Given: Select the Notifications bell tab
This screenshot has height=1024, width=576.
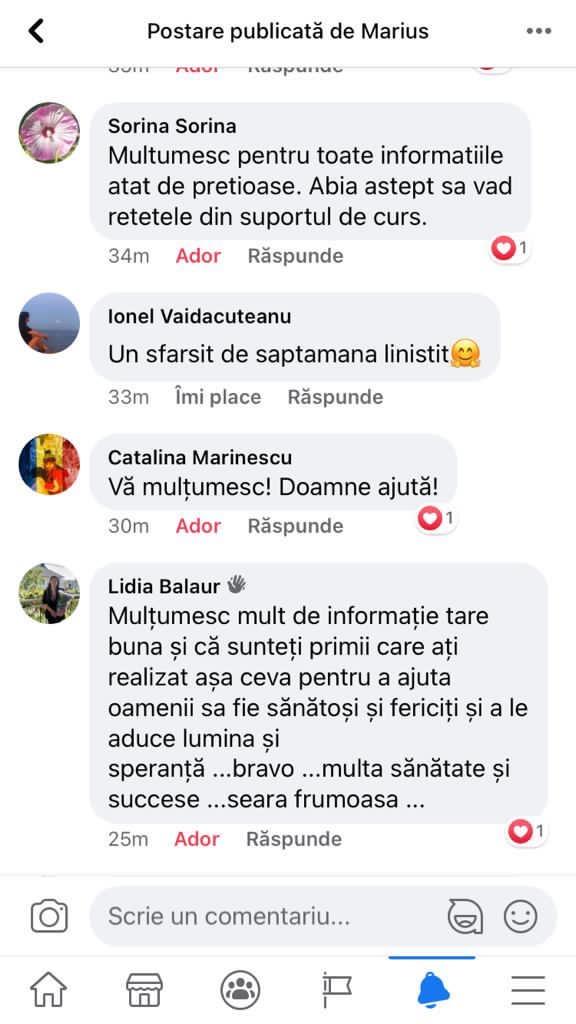Looking at the screenshot, I should (432, 990).
